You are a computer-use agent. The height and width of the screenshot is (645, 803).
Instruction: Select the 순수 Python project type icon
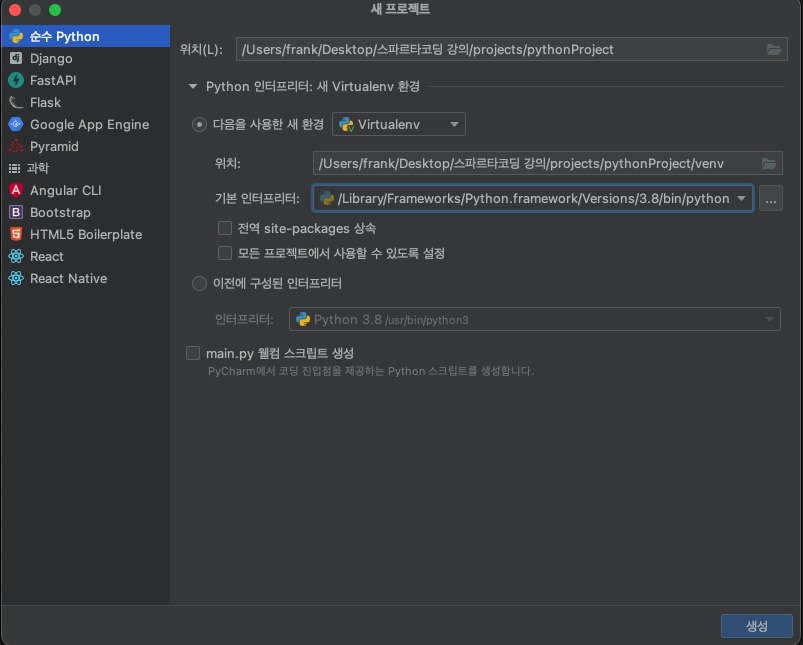click(16, 36)
